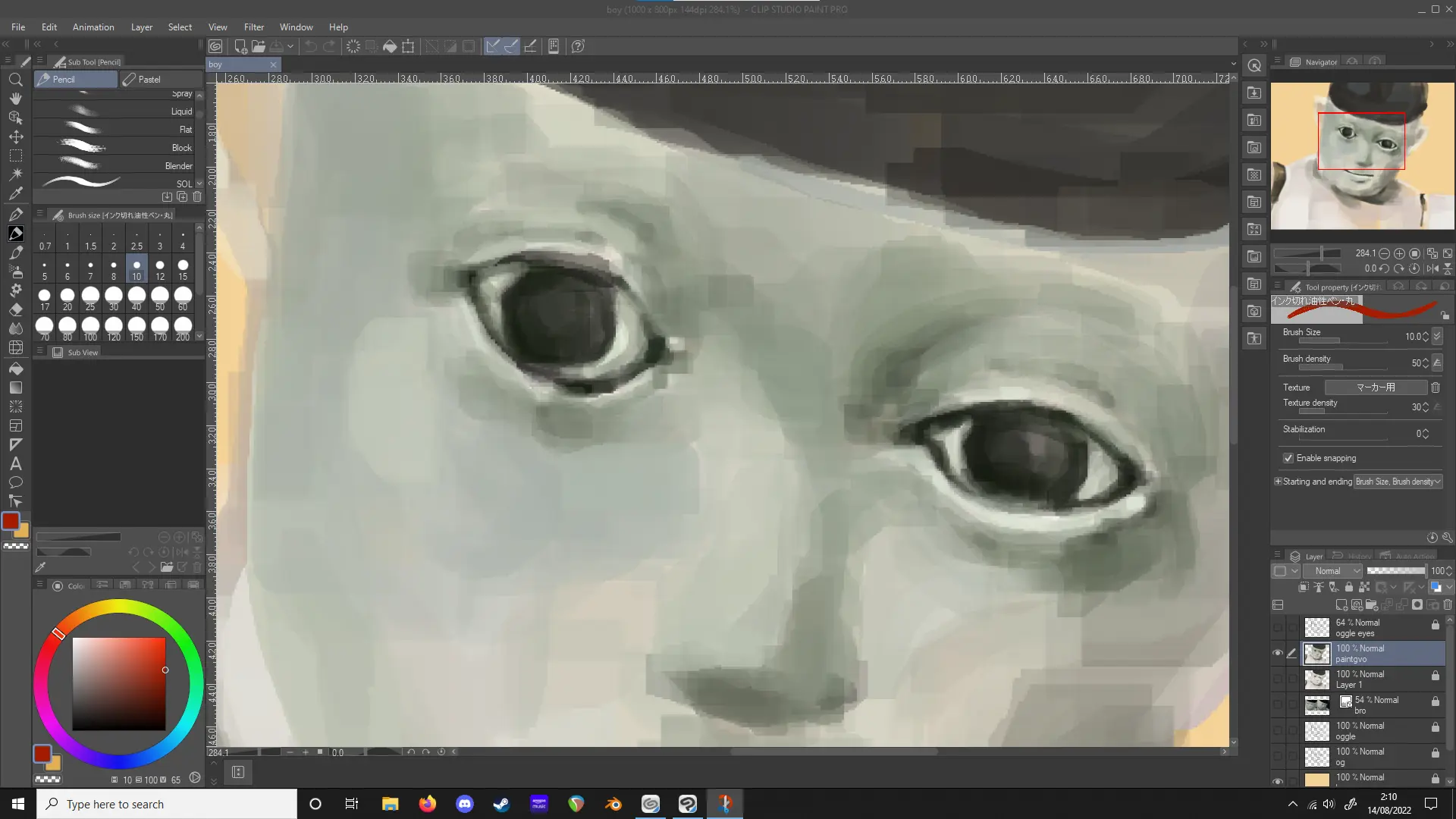This screenshot has width=1456, height=819.
Task: Select the Auto select wand tool
Action: pyautogui.click(x=15, y=174)
